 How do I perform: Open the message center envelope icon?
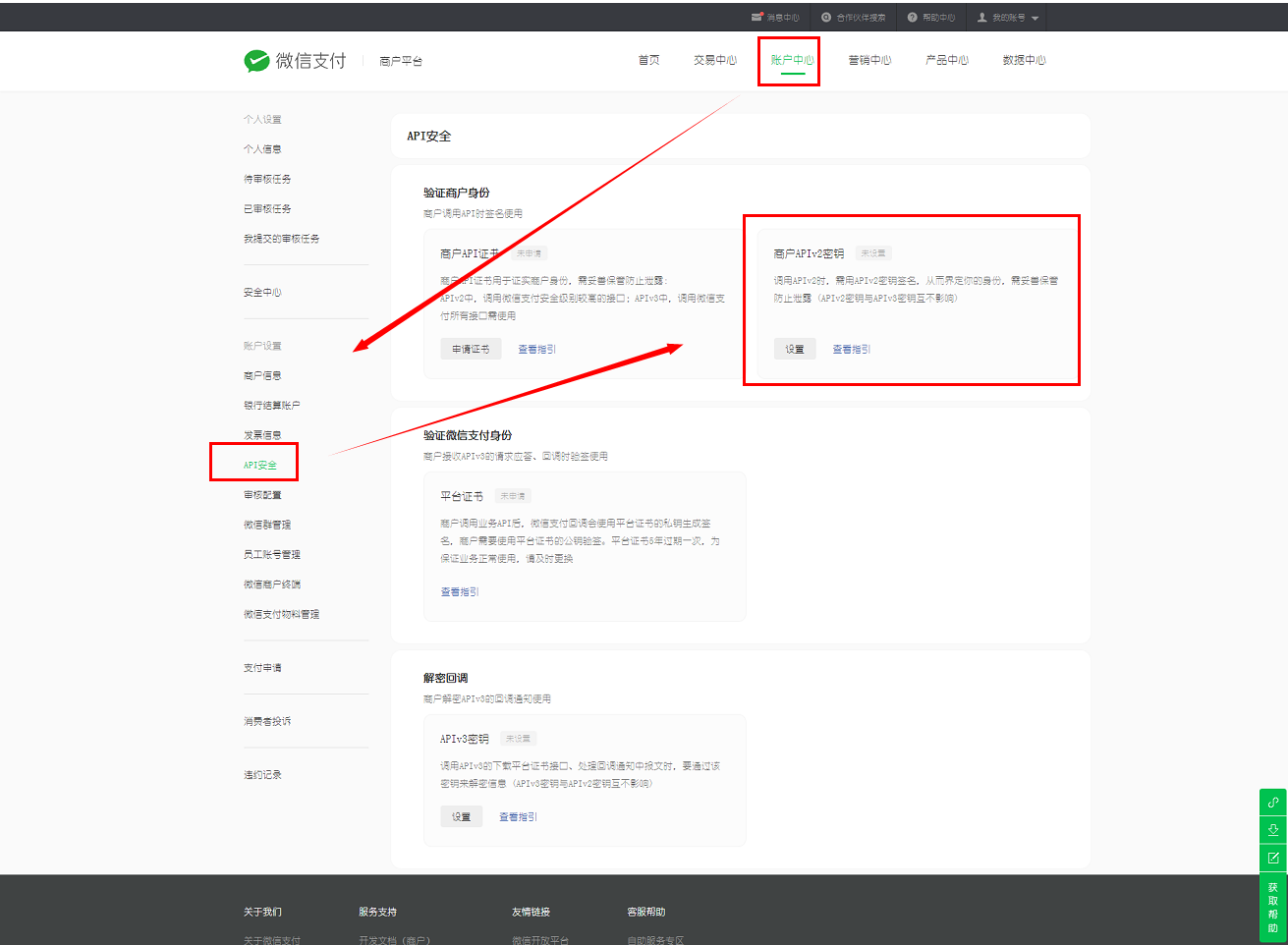pos(756,17)
